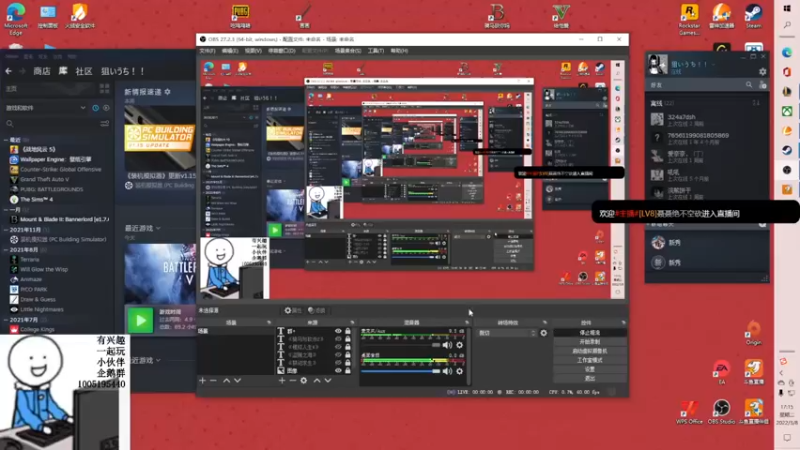Viewport: 800px width, 450px height.
Task: Click the 开始录制 button in OBS
Action: point(590,342)
